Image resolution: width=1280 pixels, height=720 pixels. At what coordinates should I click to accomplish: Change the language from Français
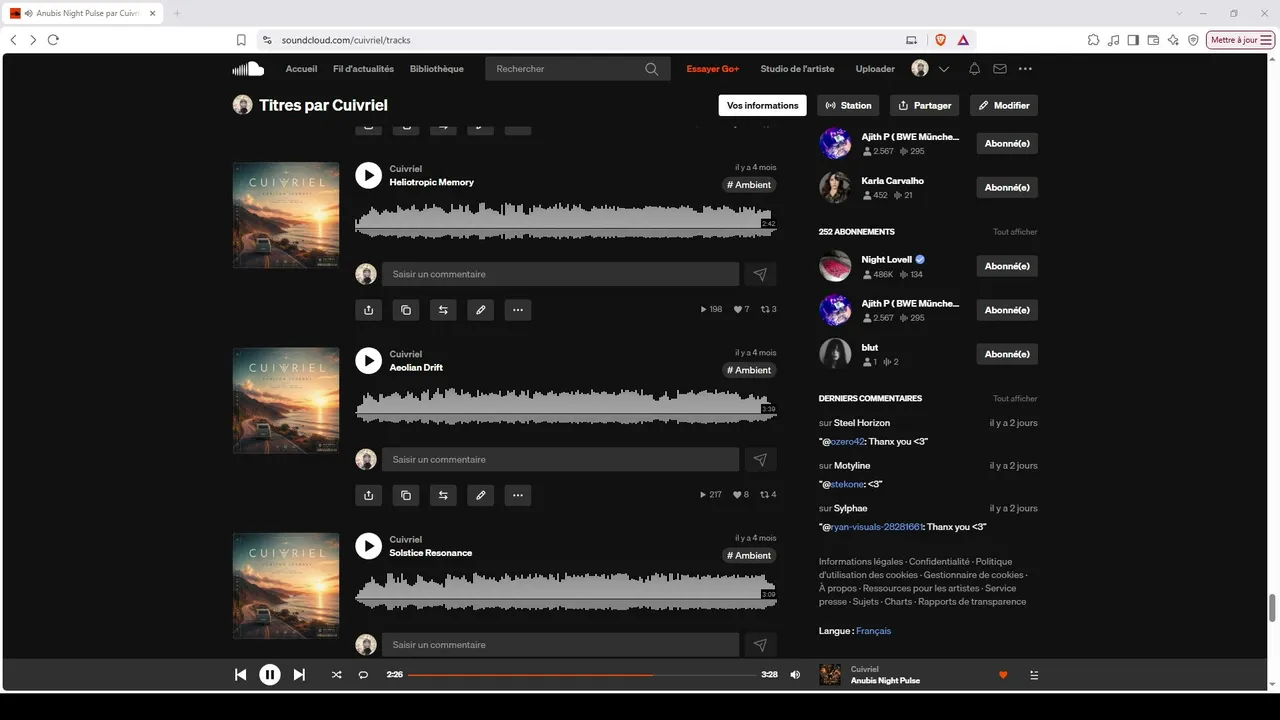point(873,631)
